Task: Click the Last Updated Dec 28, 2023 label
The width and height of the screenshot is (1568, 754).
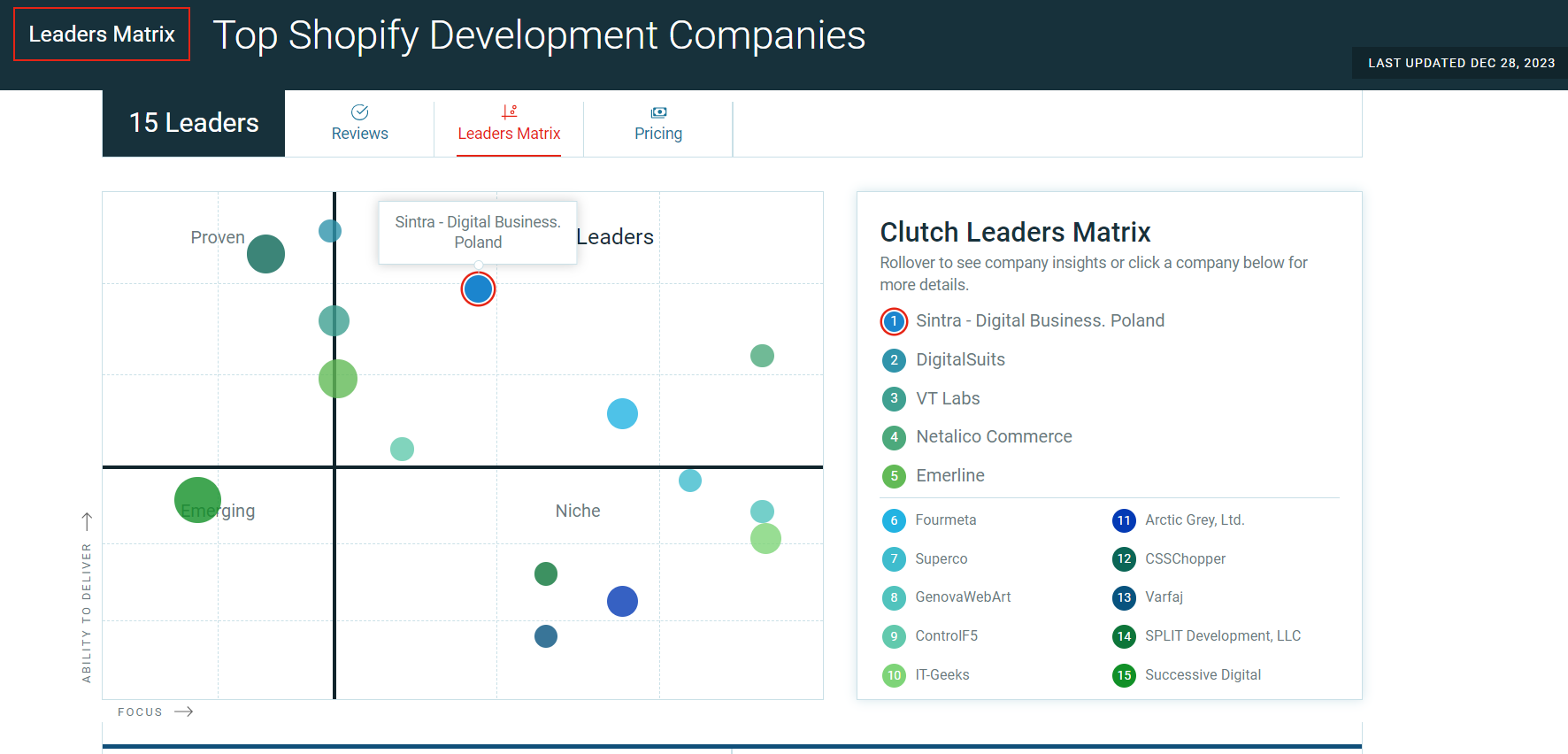Action: [x=1461, y=63]
